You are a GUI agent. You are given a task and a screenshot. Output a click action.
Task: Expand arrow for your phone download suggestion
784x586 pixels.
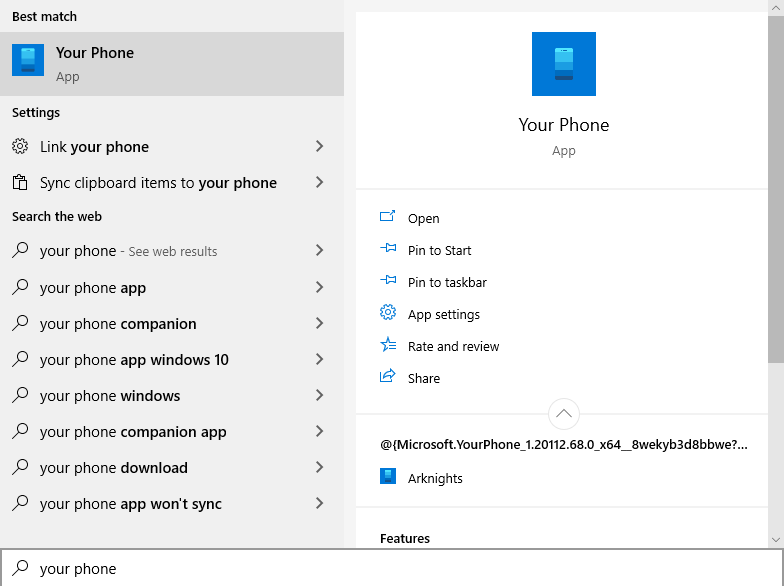pos(320,467)
